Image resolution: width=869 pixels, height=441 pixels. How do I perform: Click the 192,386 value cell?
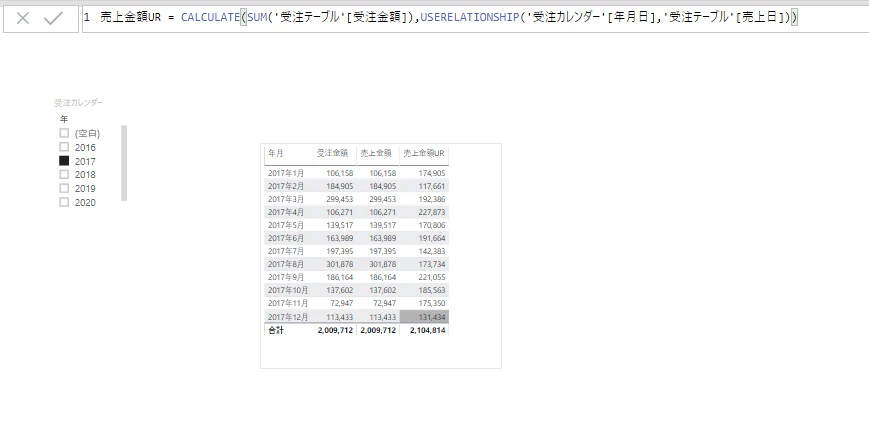point(432,199)
